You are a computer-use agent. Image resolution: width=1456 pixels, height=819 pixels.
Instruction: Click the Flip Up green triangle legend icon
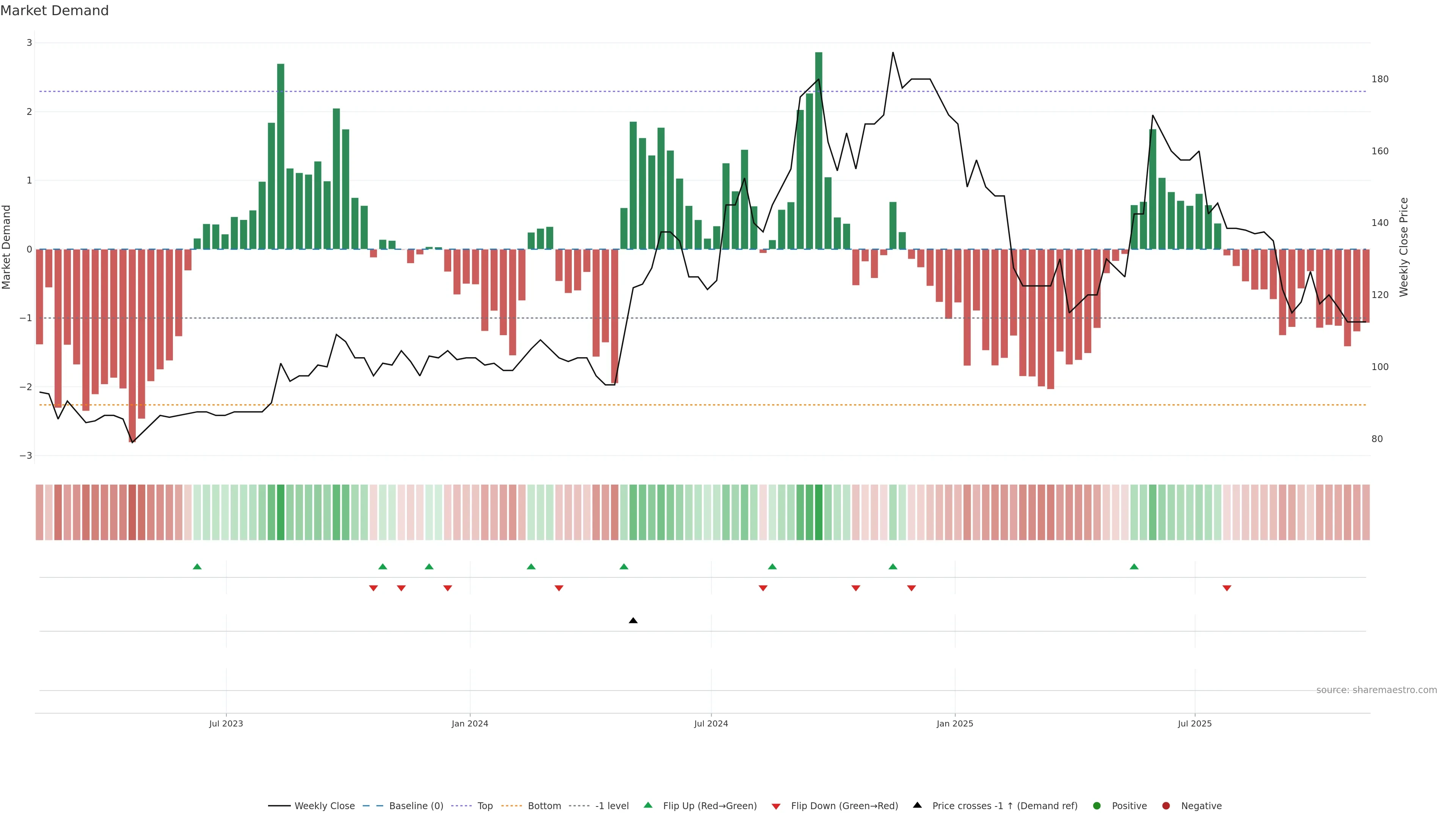click(648, 805)
